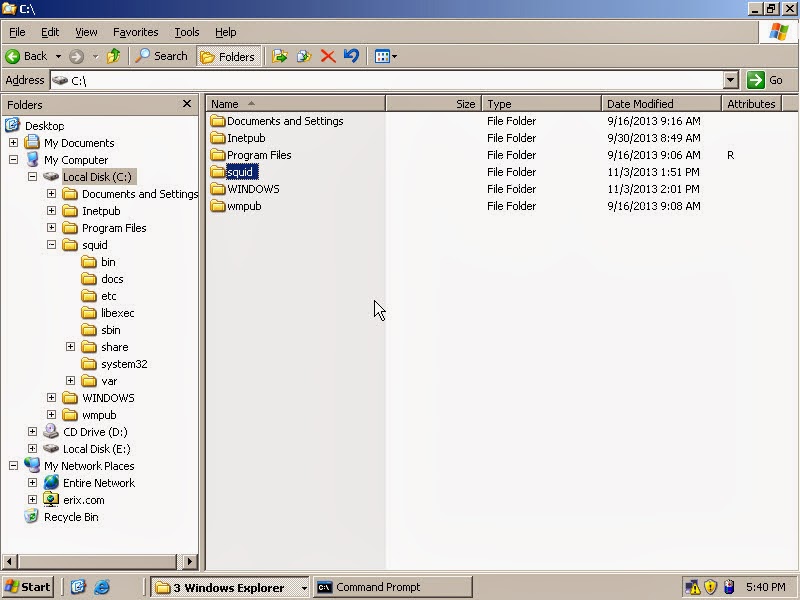Screen dimensions: 800x600
Task: Select the Inetpub folder icon in file list
Action: tap(218, 138)
